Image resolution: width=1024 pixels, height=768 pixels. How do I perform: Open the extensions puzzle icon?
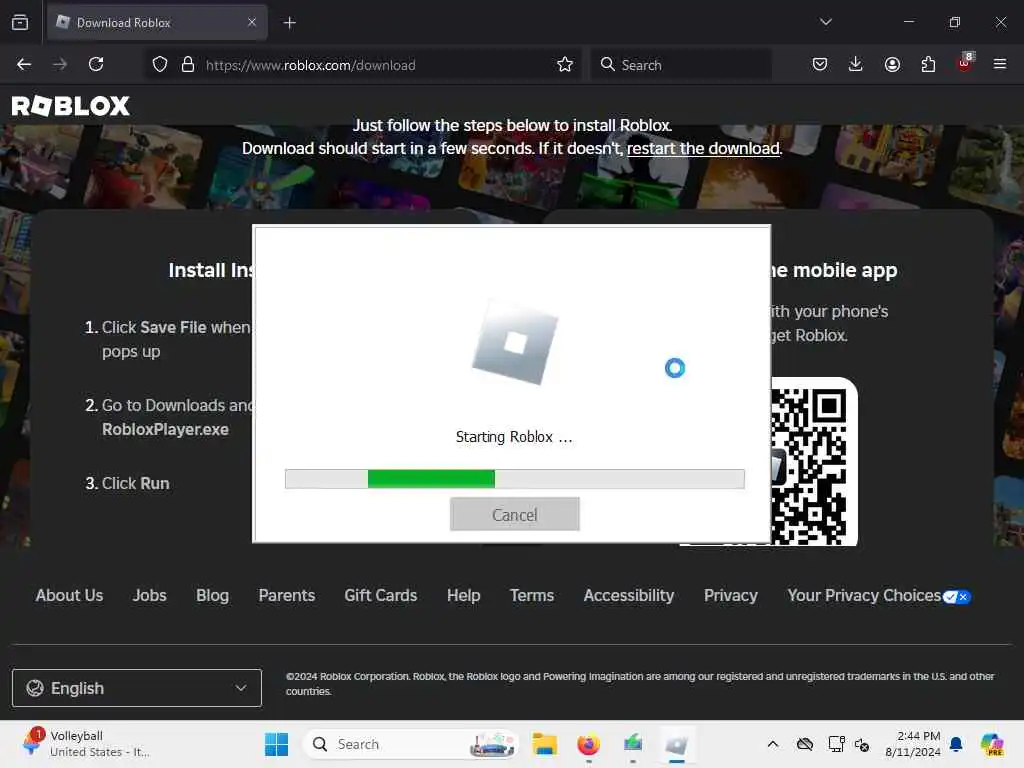tap(928, 64)
